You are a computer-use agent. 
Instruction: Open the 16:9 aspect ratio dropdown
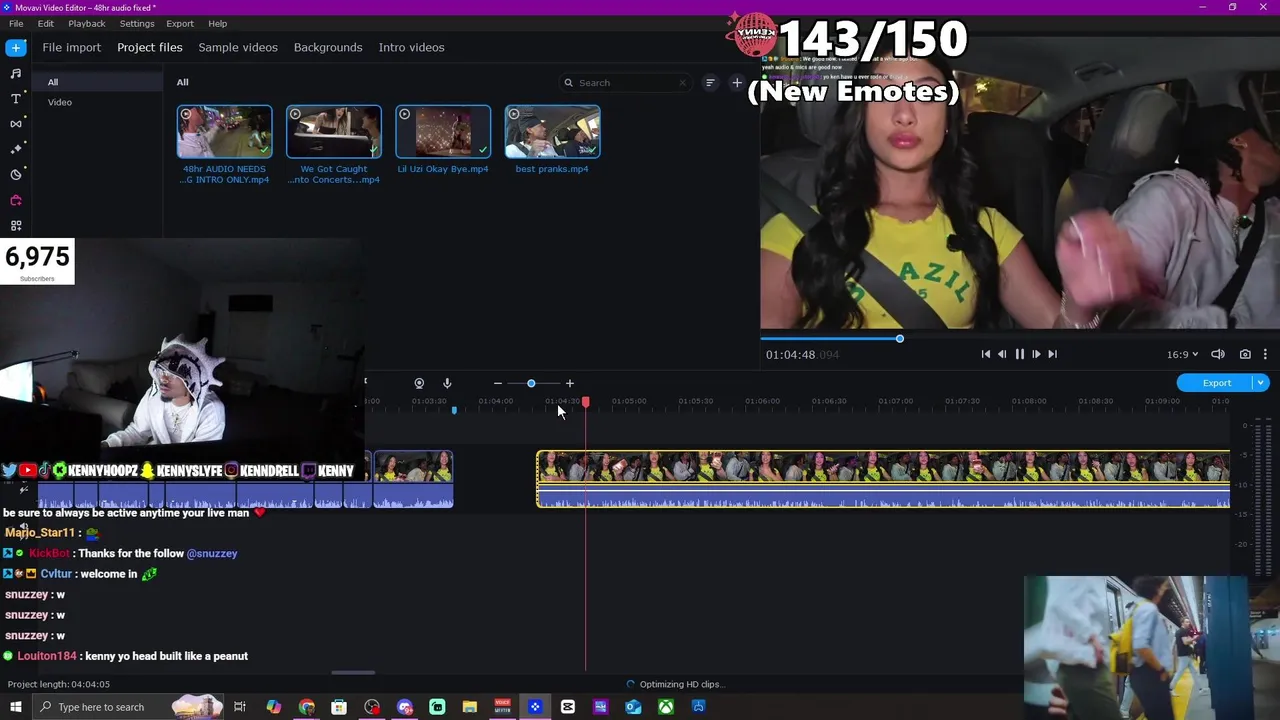pyautogui.click(x=1182, y=354)
